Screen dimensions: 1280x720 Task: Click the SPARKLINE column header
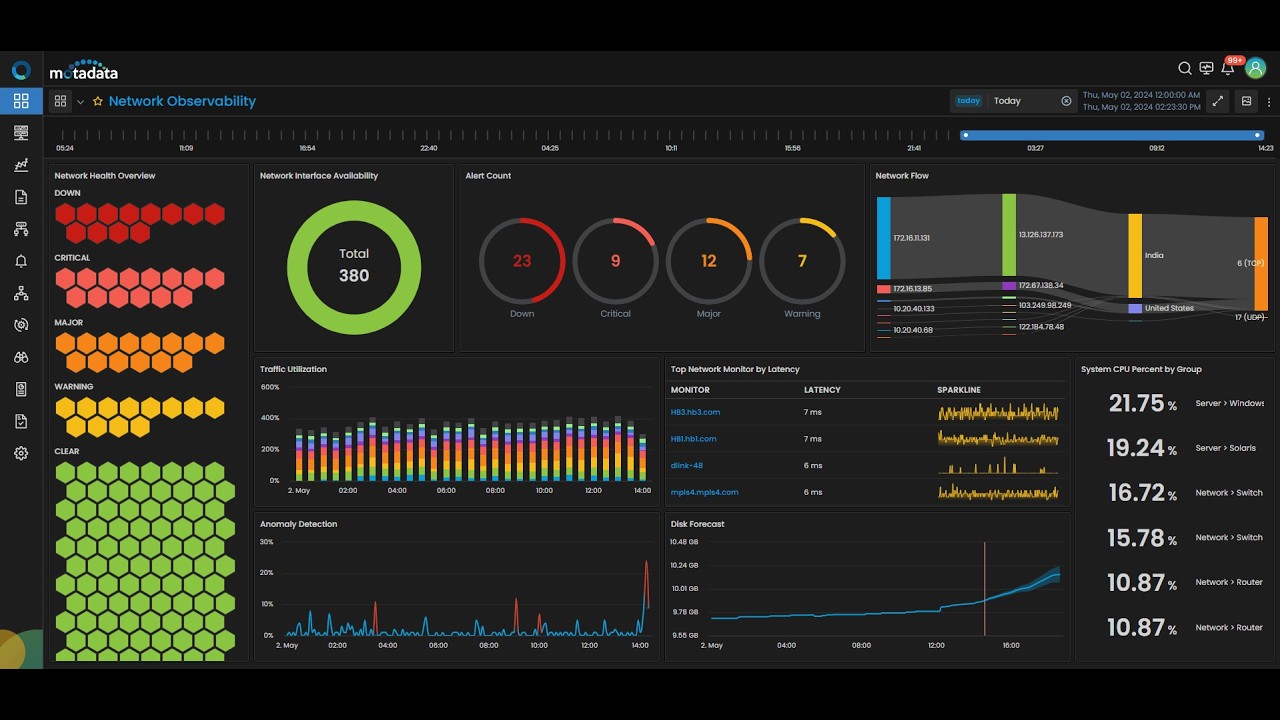[x=959, y=390]
